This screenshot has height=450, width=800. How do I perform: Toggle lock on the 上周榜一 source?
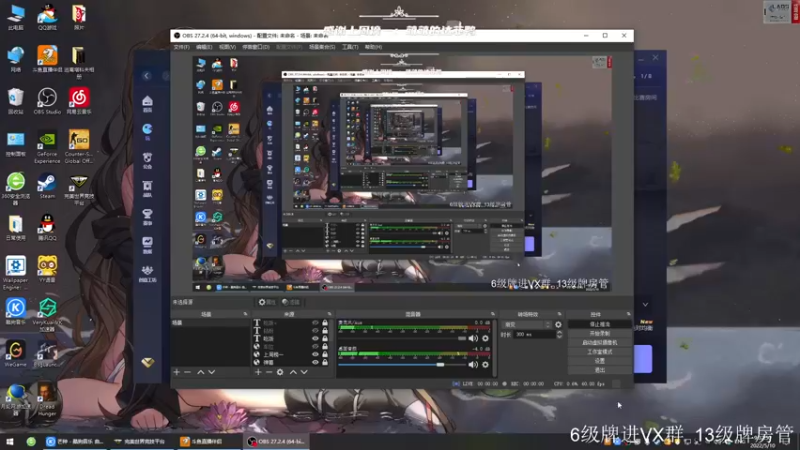point(325,354)
